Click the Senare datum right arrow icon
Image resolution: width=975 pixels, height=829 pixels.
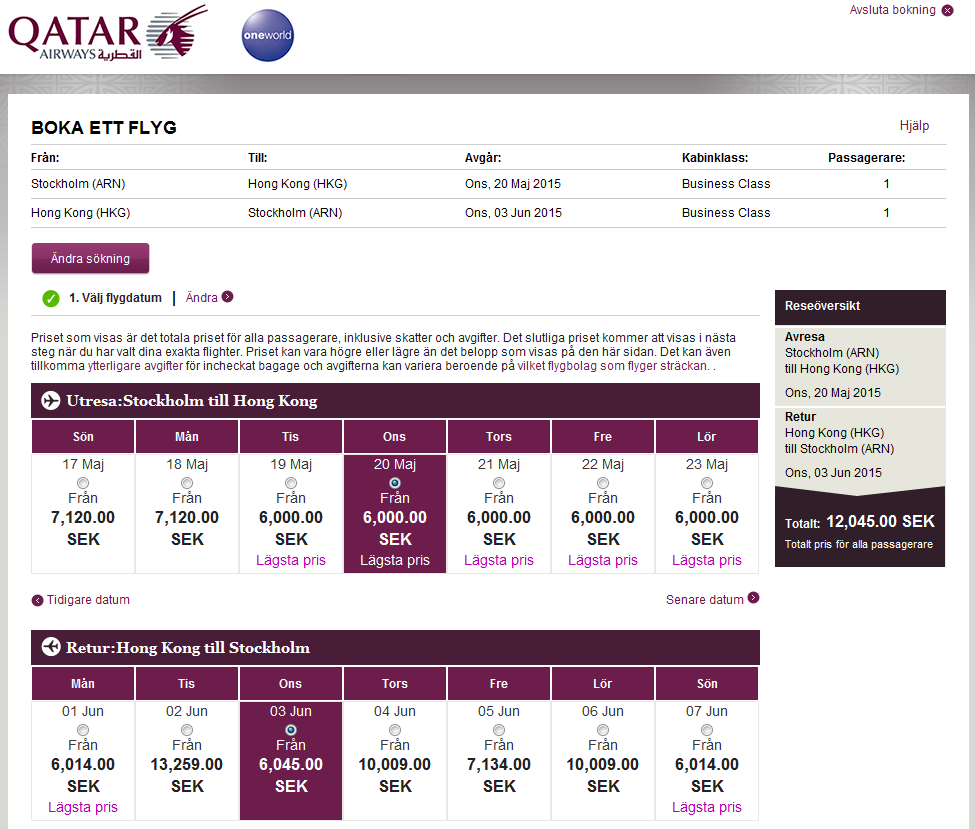(753, 599)
